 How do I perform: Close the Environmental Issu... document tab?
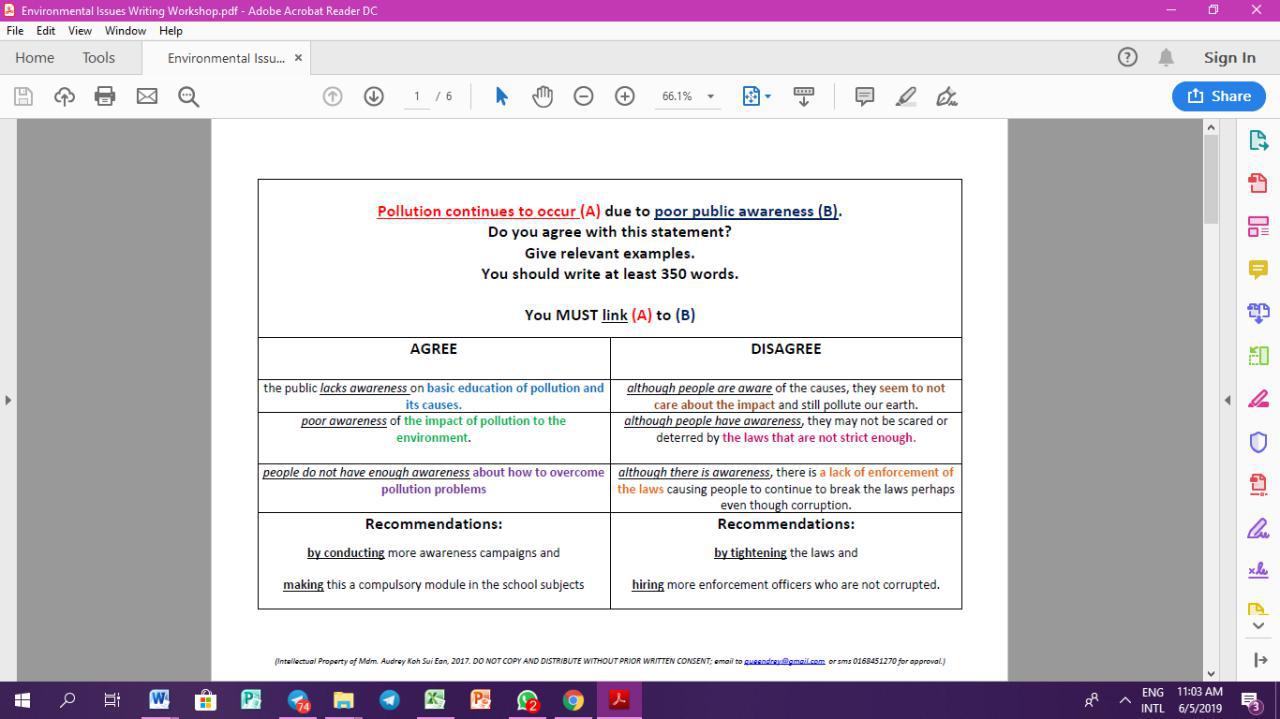coord(298,58)
